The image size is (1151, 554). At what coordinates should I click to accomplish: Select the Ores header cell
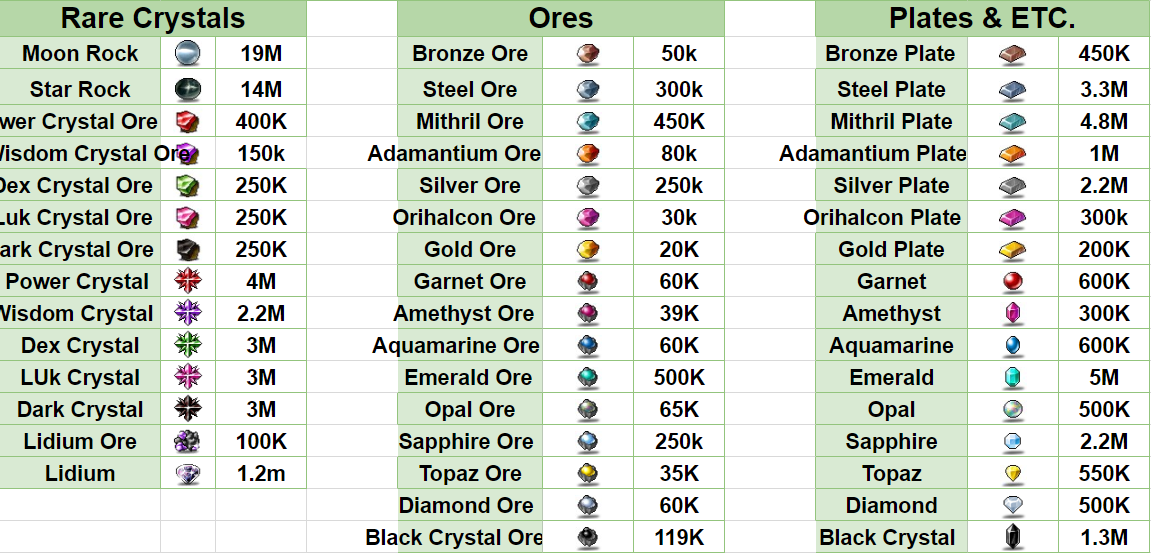[x=561, y=18]
